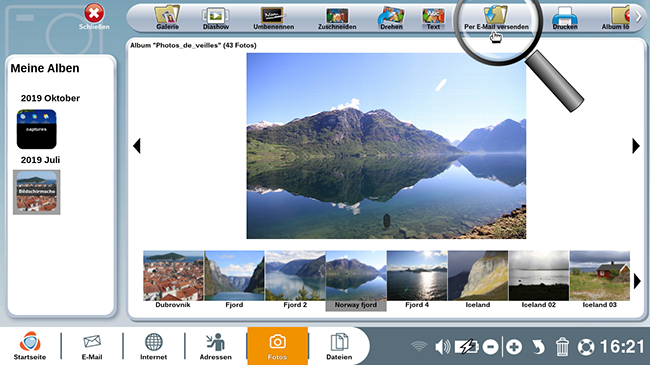The height and width of the screenshot is (365, 650).
Task: Print photo with Drucken
Action: coord(565,17)
